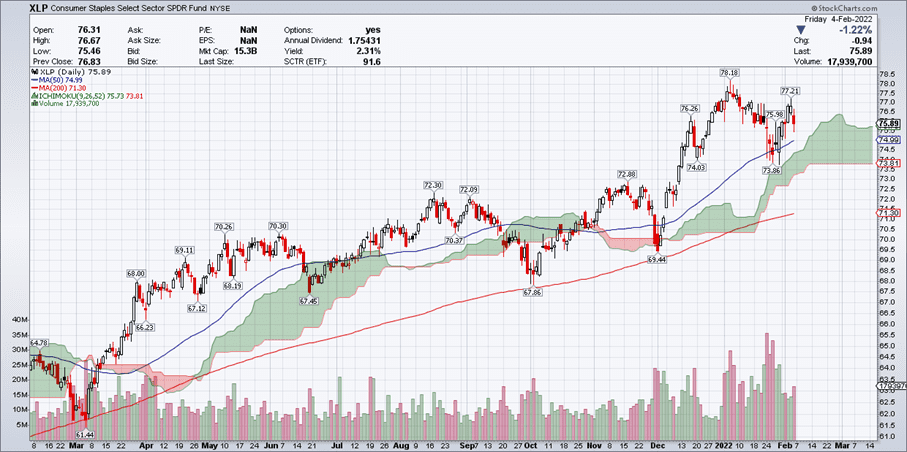This screenshot has height=452, width=907.
Task: Click the 70.26 high price label
Action: tap(223, 227)
